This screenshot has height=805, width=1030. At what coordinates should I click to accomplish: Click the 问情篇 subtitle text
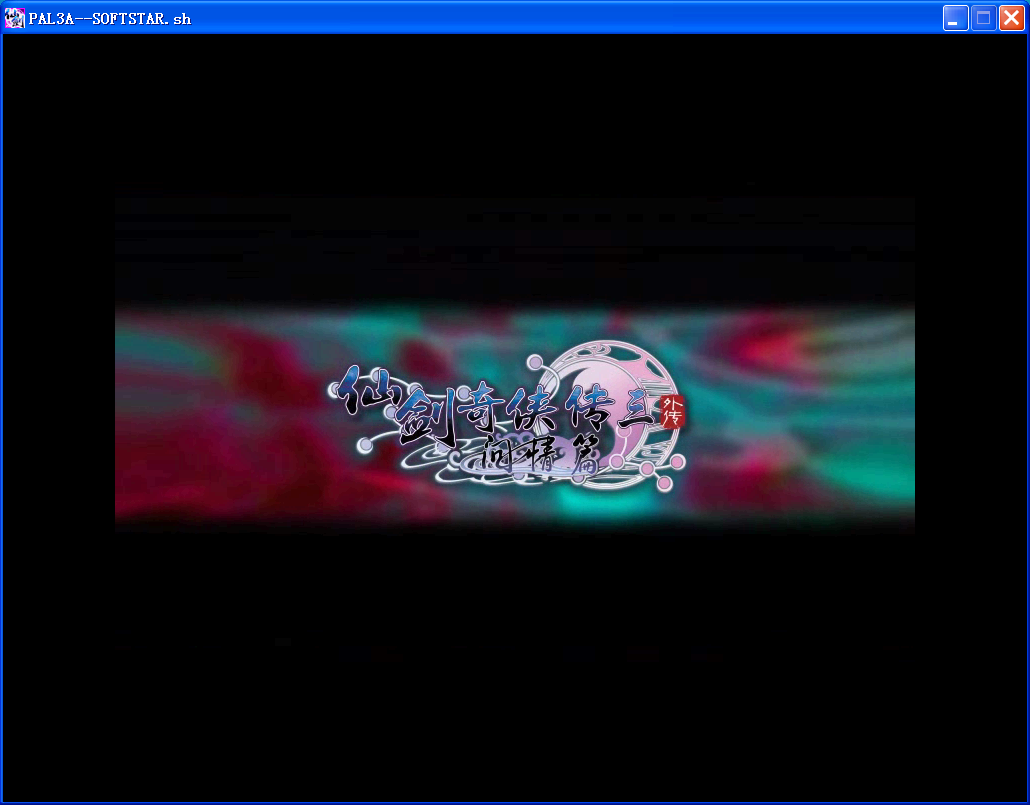pyautogui.click(x=538, y=453)
